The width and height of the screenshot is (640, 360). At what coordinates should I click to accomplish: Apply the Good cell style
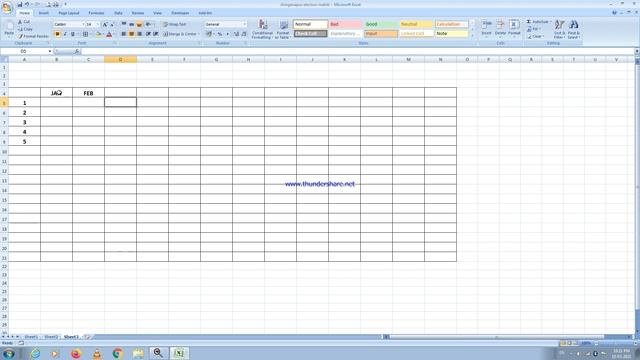pyautogui.click(x=380, y=24)
